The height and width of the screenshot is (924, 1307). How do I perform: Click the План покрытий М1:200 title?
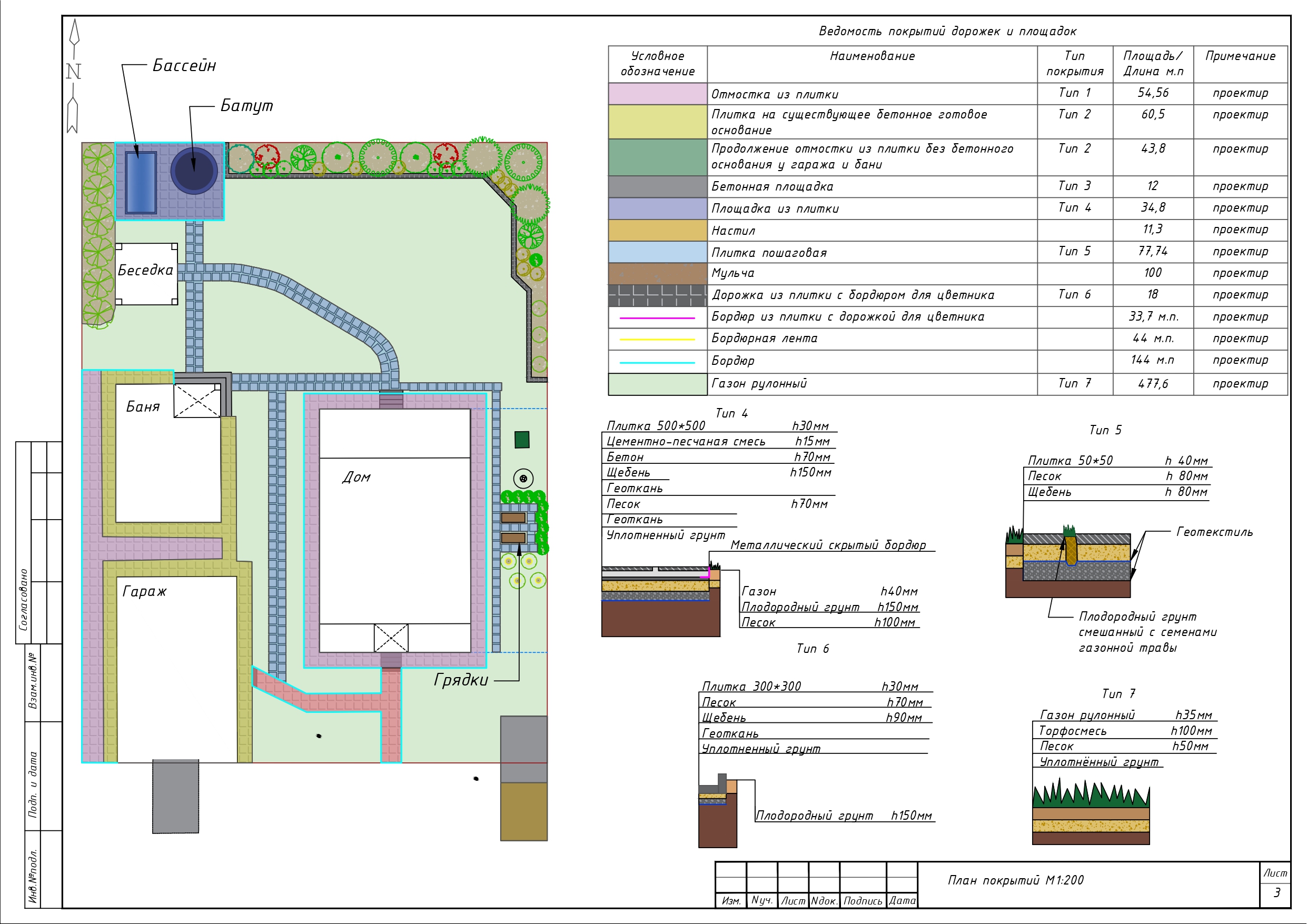click(1016, 880)
